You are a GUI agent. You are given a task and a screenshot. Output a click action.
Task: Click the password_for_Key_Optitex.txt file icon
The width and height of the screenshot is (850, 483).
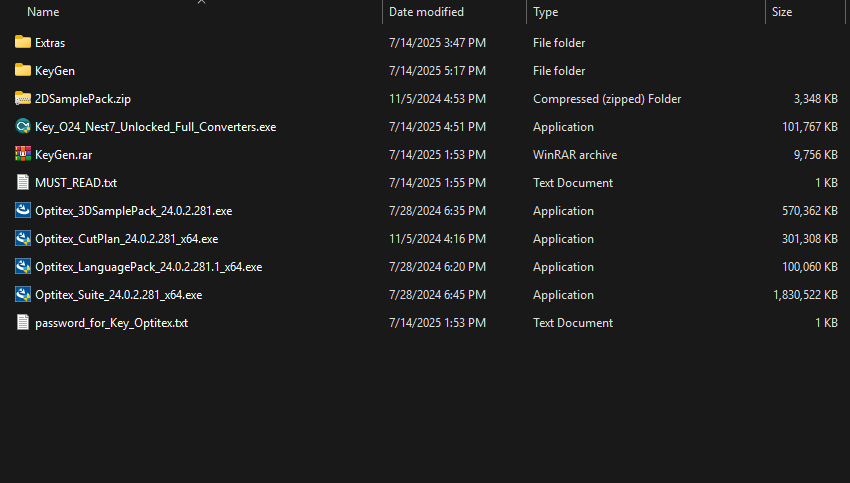pyautogui.click(x=23, y=323)
